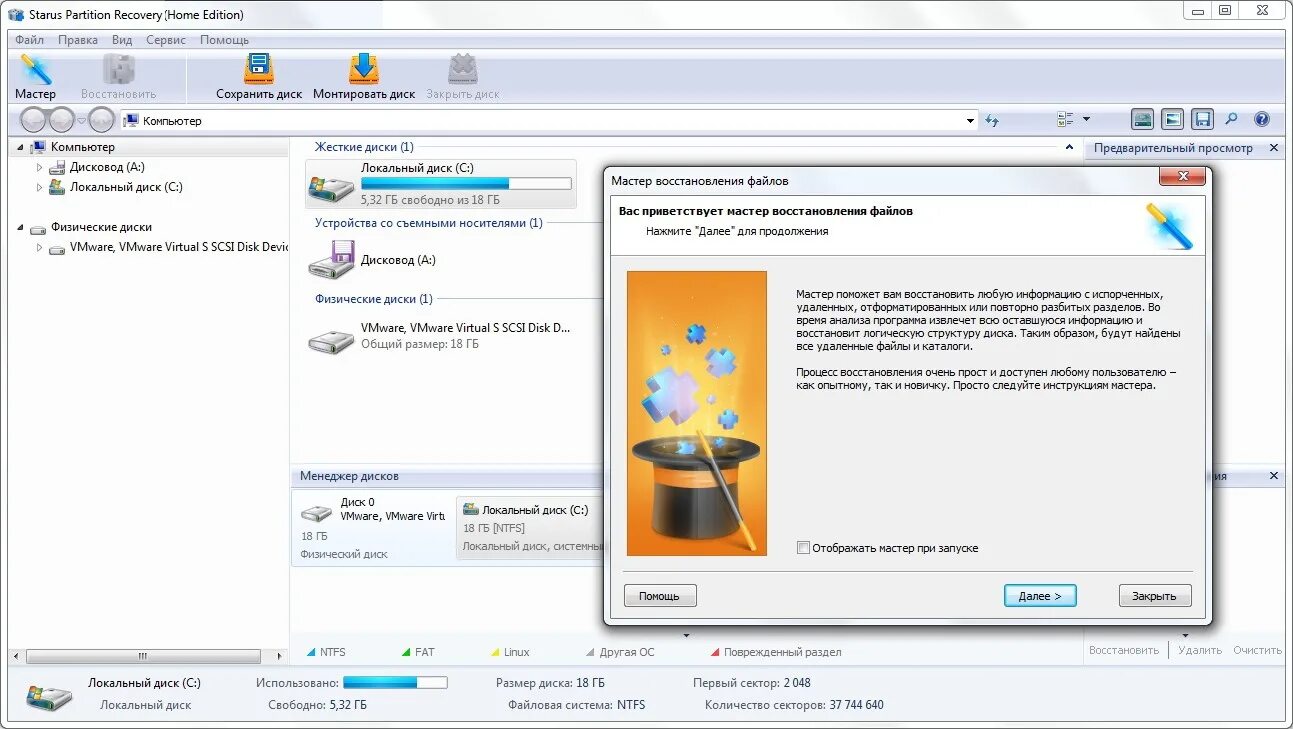Select Локальный диск (C:) in the tree
The width and height of the screenshot is (1293, 729).
click(x=126, y=187)
